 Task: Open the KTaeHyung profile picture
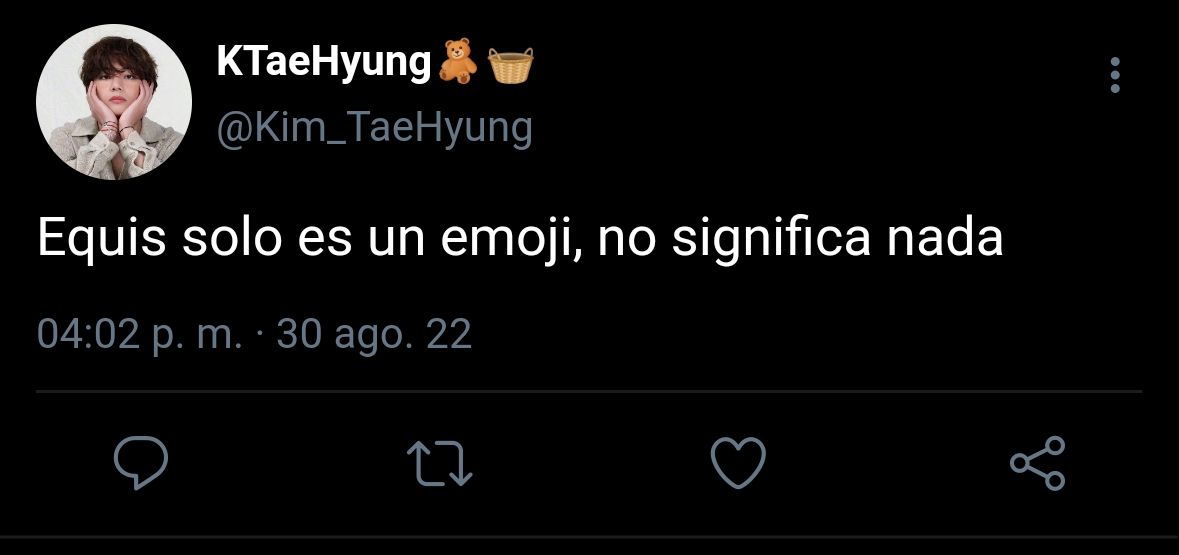pyautogui.click(x=114, y=102)
